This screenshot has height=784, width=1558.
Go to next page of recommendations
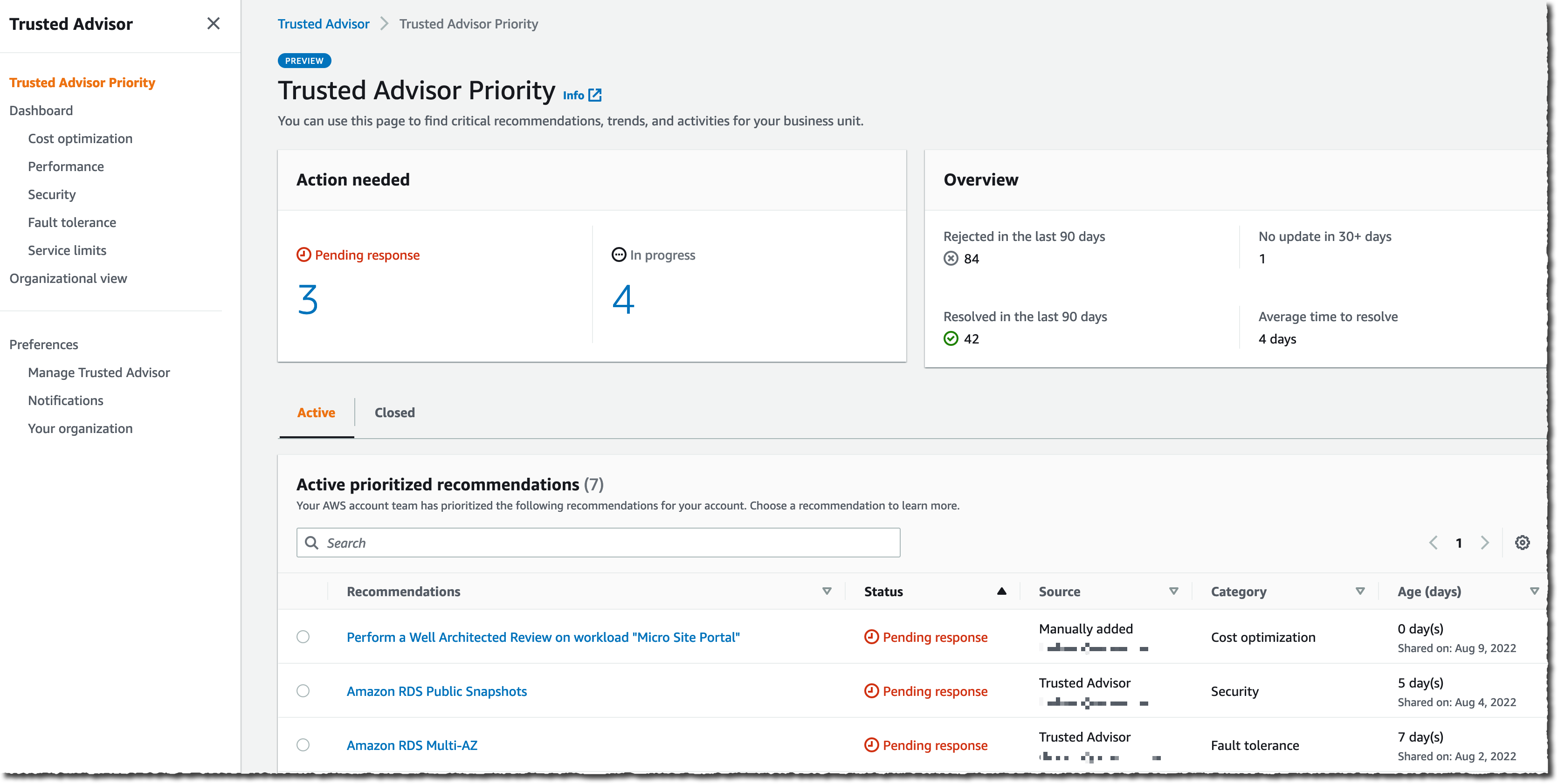pyautogui.click(x=1484, y=543)
